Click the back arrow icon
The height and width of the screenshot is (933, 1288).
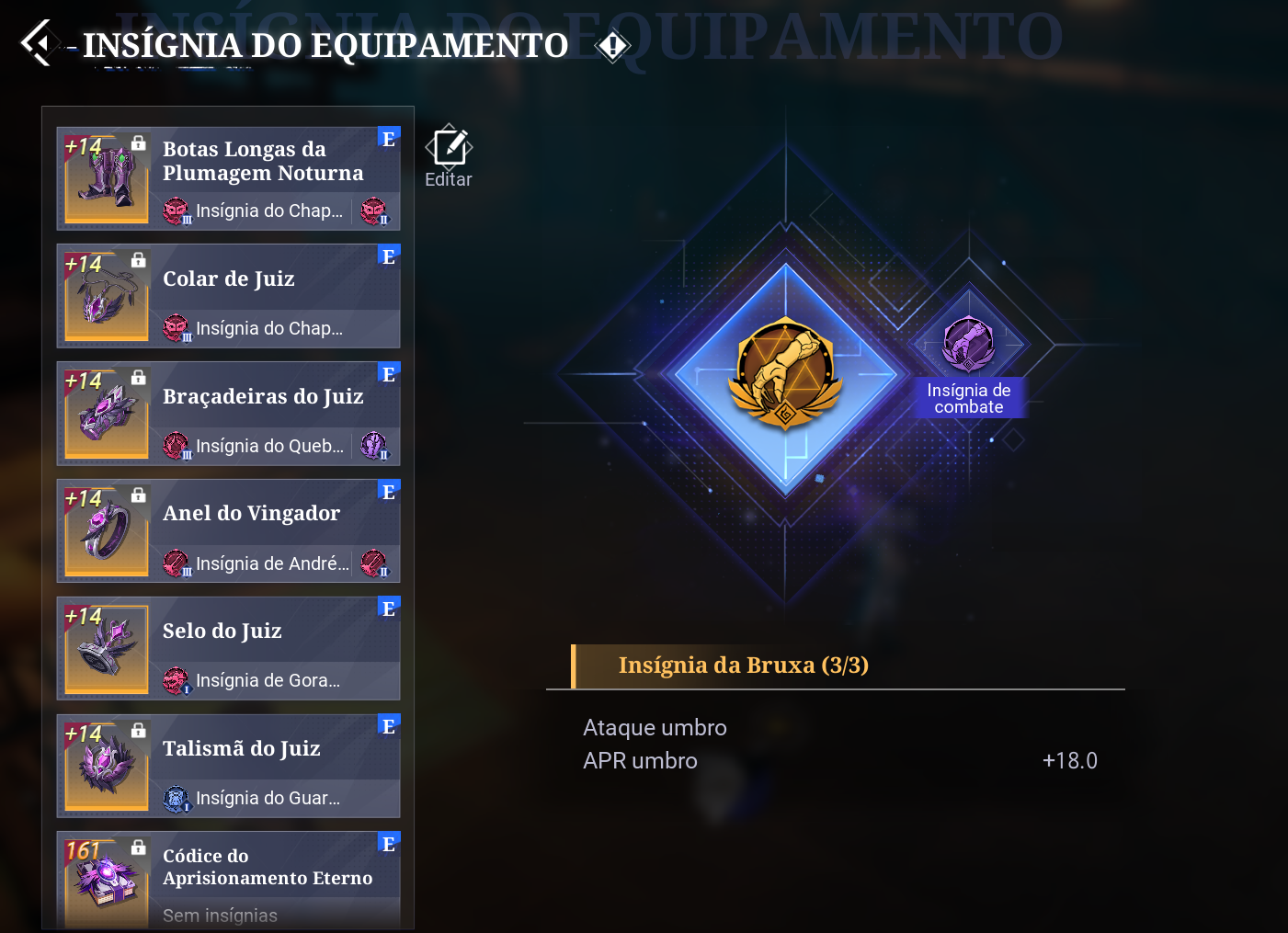click(x=39, y=43)
